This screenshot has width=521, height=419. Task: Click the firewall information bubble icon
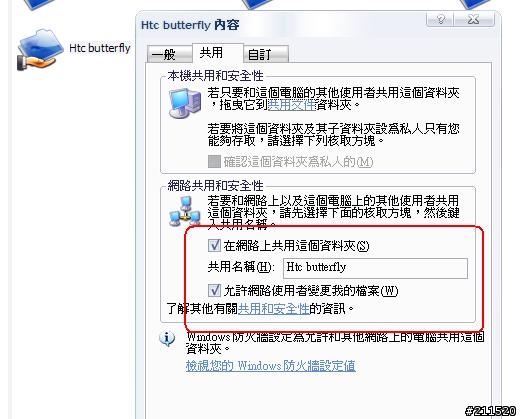tap(167, 339)
